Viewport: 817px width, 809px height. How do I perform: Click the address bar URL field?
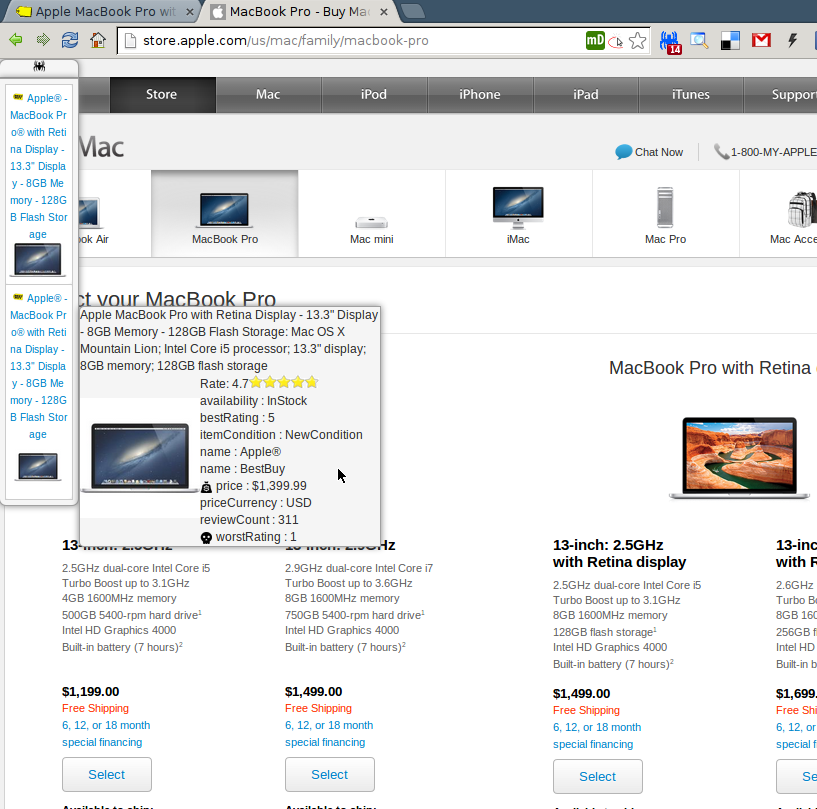(x=350, y=40)
